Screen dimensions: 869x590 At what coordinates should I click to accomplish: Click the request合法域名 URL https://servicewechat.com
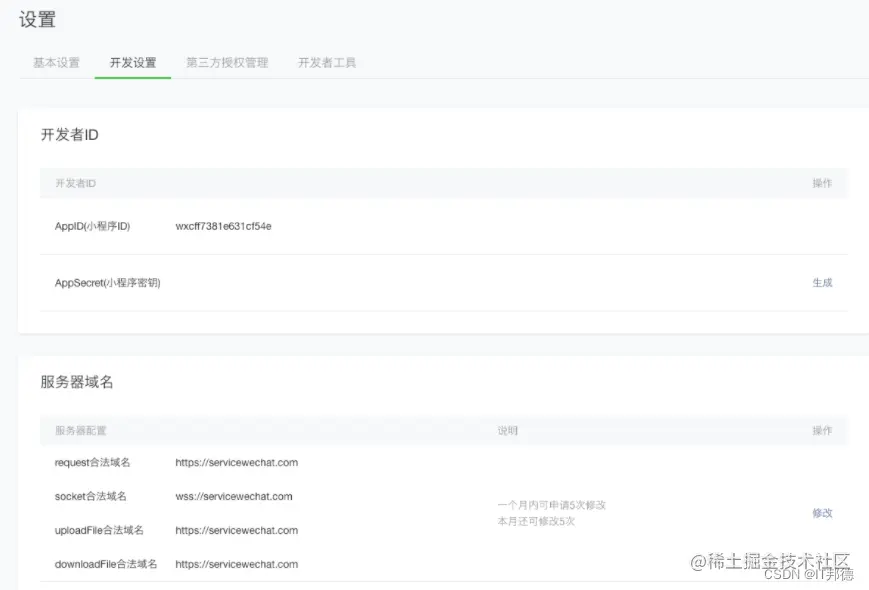236,462
